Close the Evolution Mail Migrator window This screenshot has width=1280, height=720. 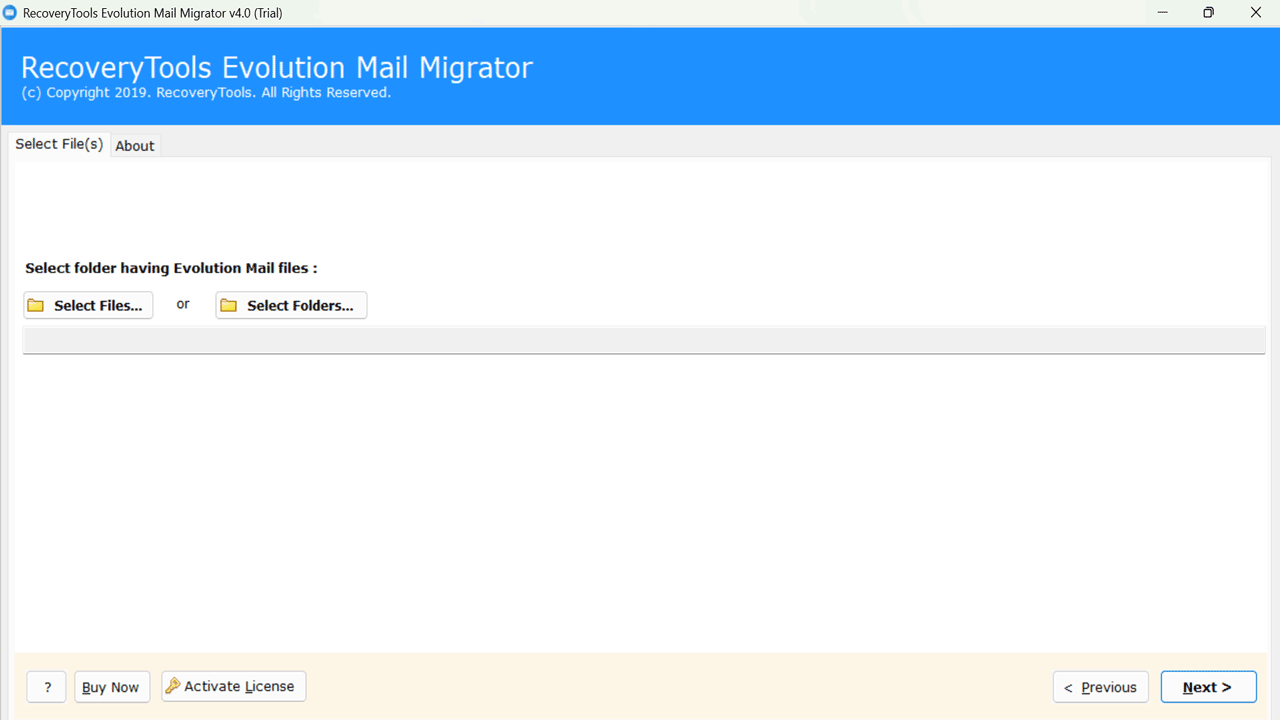(x=1256, y=13)
